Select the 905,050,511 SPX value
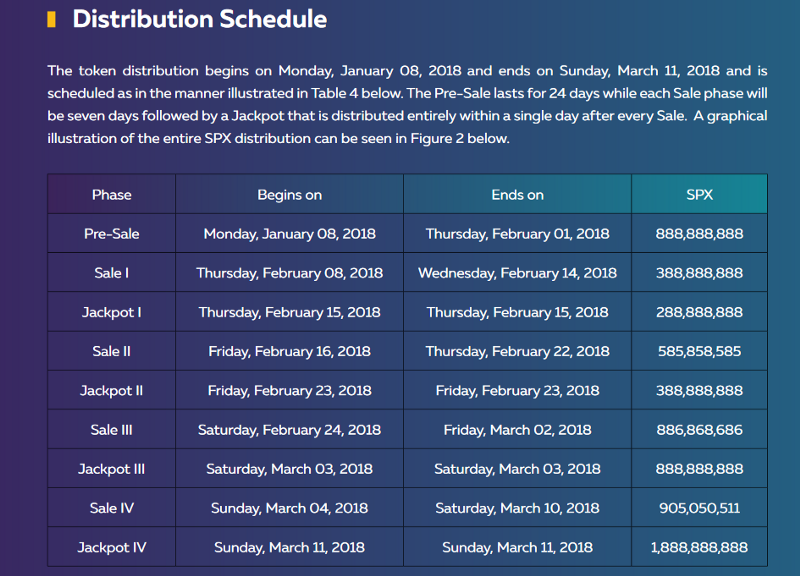 coord(699,508)
